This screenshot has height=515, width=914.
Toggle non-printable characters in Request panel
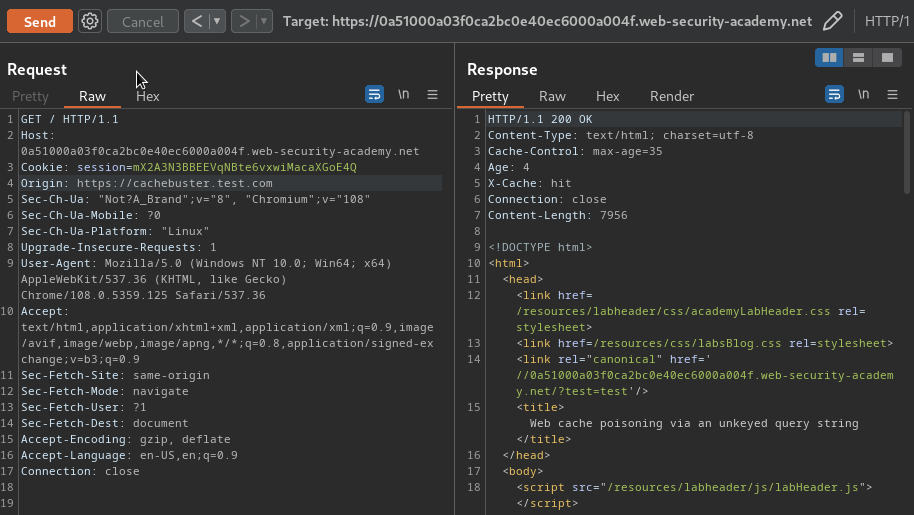403,94
